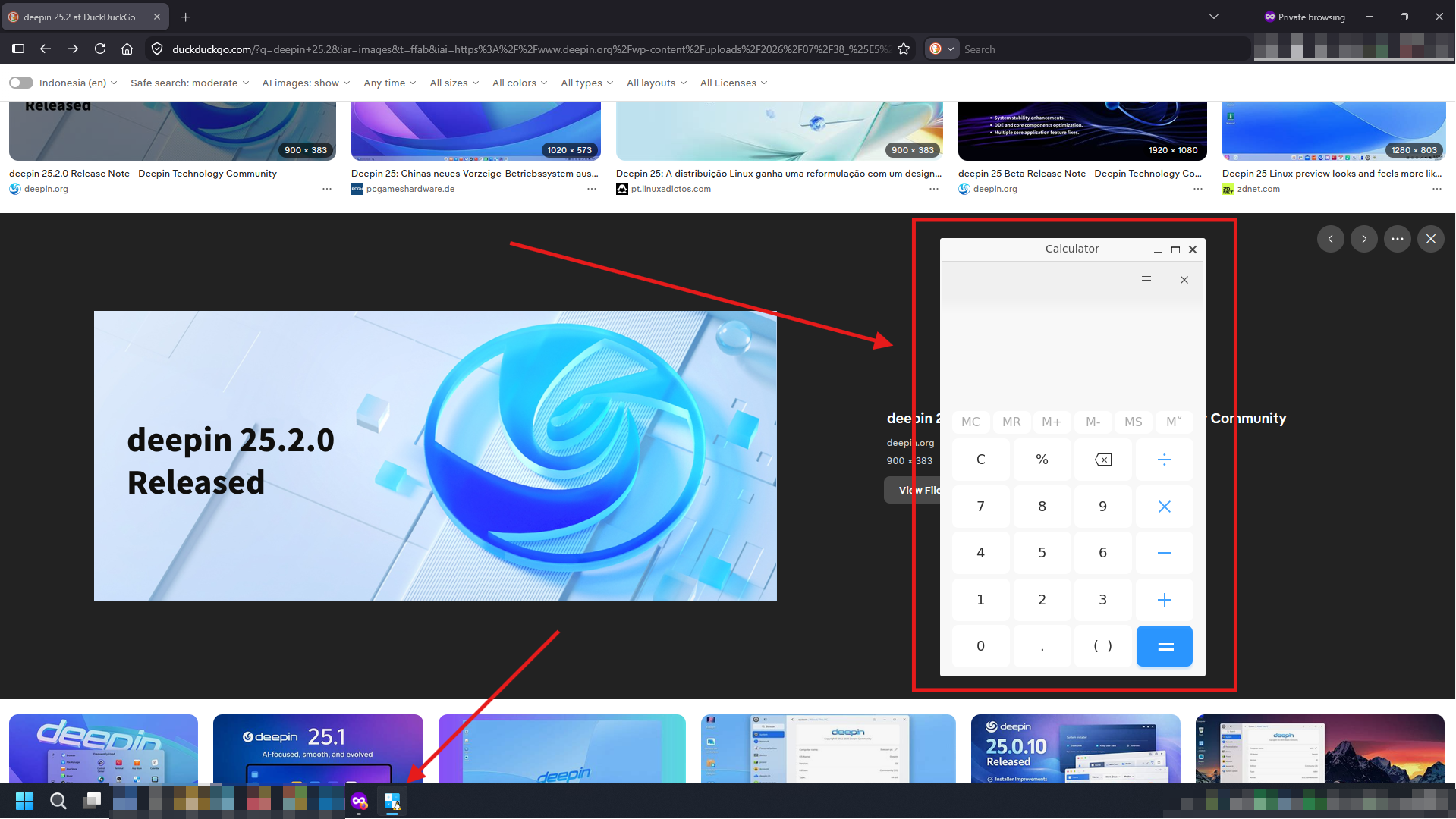Click the calculator multiply operator button

point(1164,507)
